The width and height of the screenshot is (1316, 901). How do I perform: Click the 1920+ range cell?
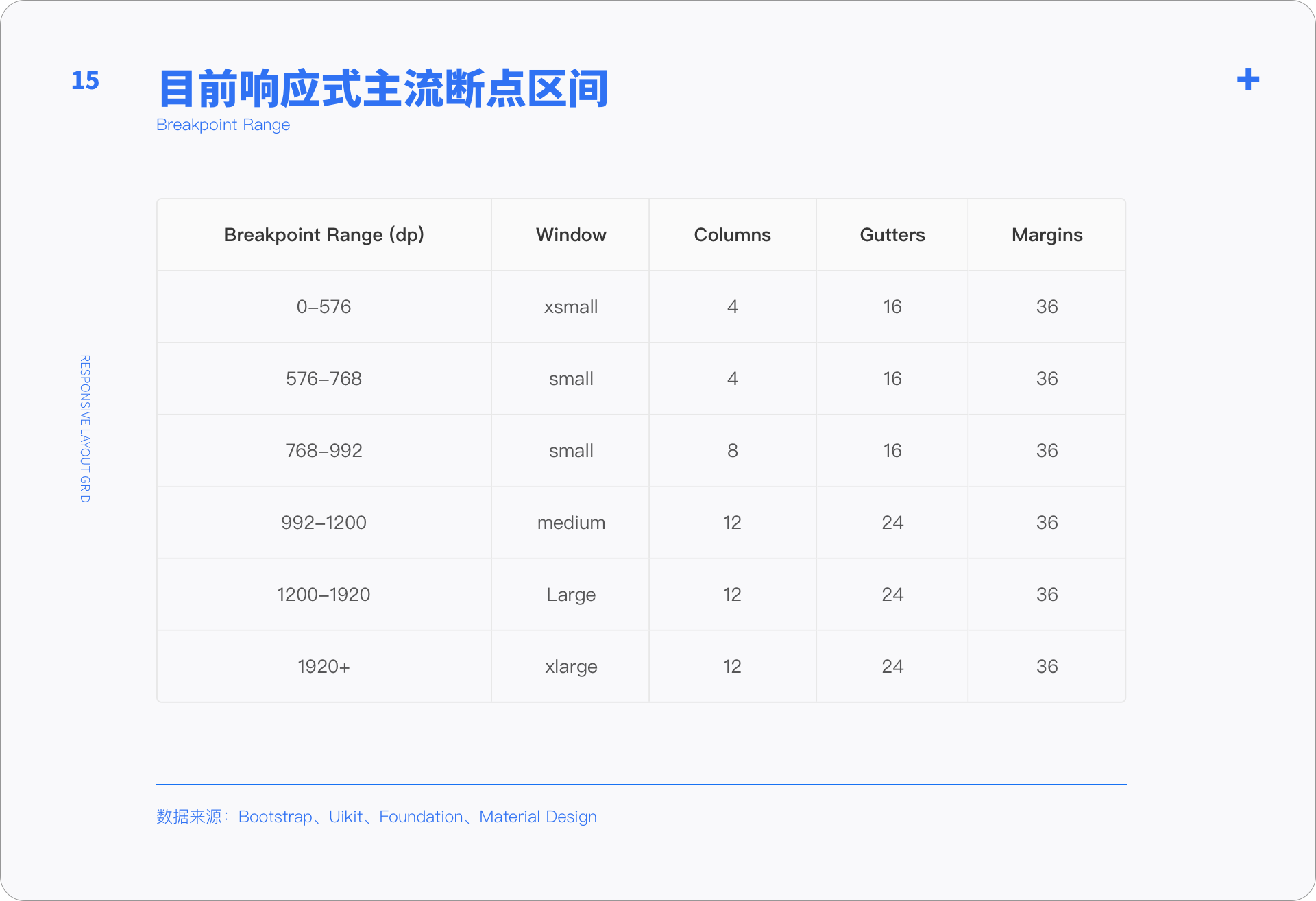coord(324,667)
